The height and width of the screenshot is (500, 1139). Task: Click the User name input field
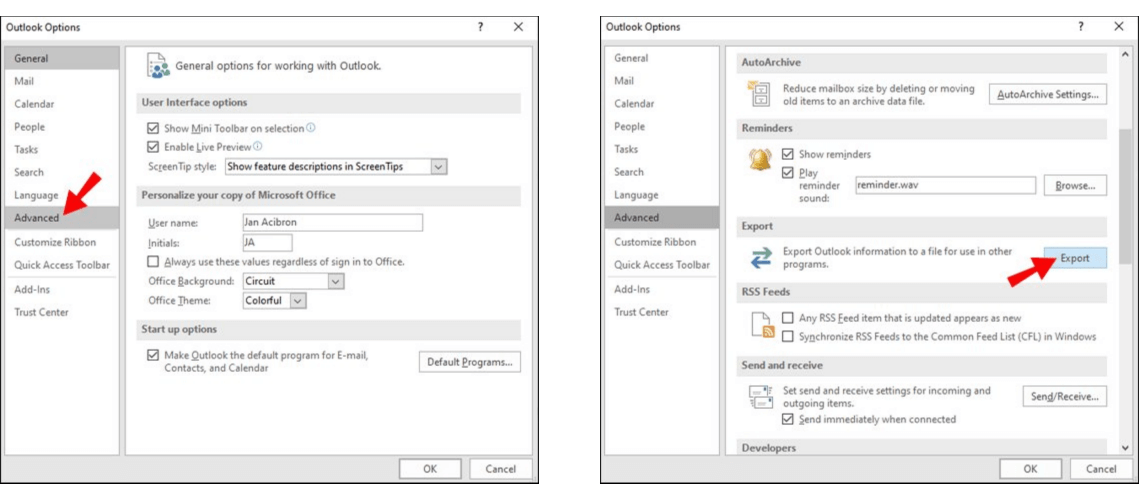click(x=333, y=222)
